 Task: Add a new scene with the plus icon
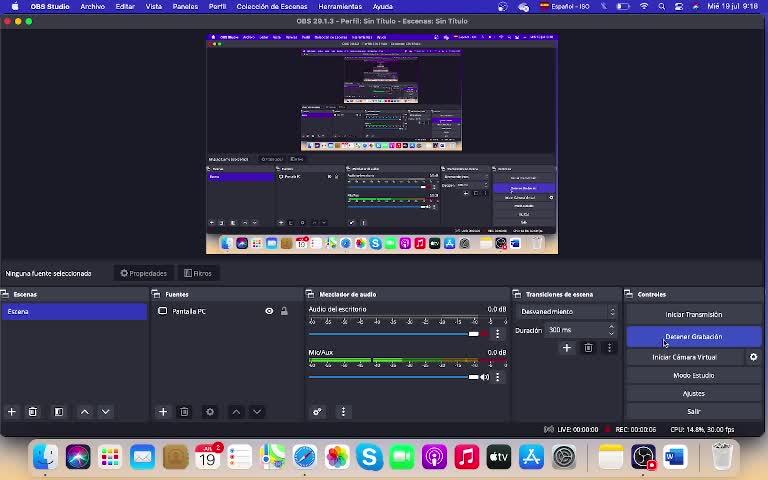pyautogui.click(x=12, y=412)
